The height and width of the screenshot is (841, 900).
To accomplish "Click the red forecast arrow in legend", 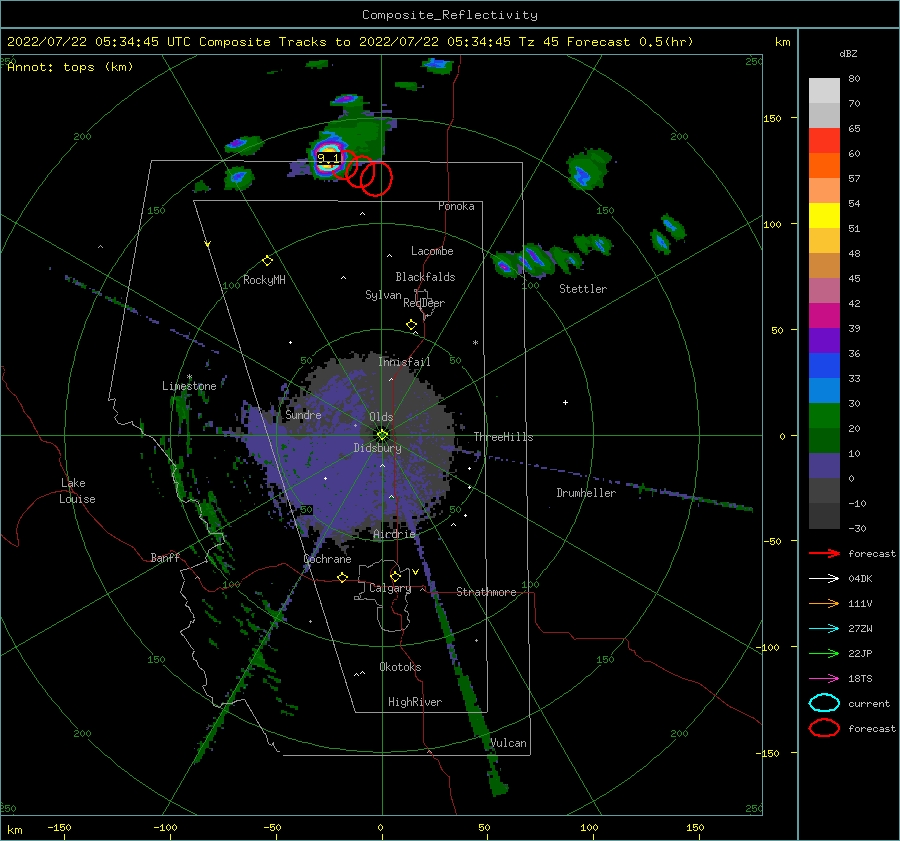I will 824,553.
